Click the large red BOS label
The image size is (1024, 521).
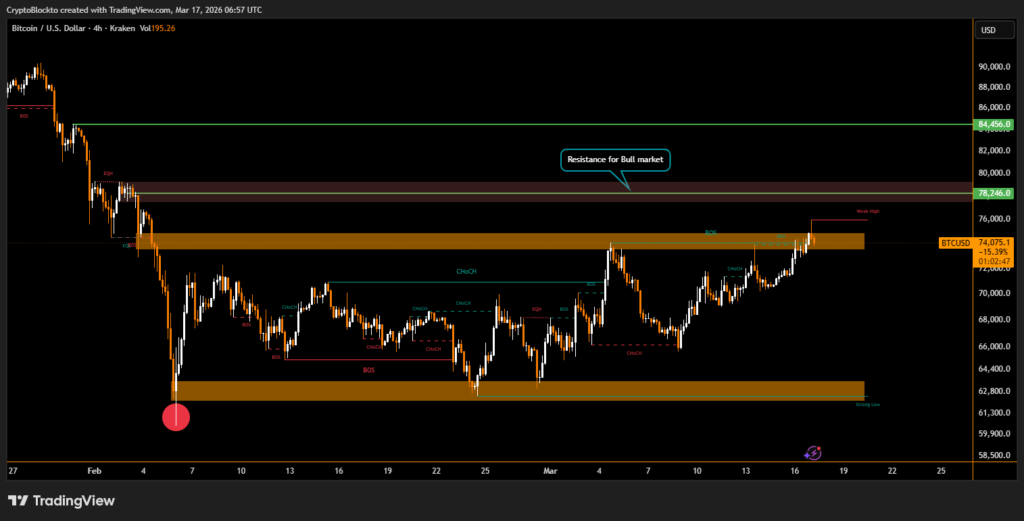[x=369, y=370]
